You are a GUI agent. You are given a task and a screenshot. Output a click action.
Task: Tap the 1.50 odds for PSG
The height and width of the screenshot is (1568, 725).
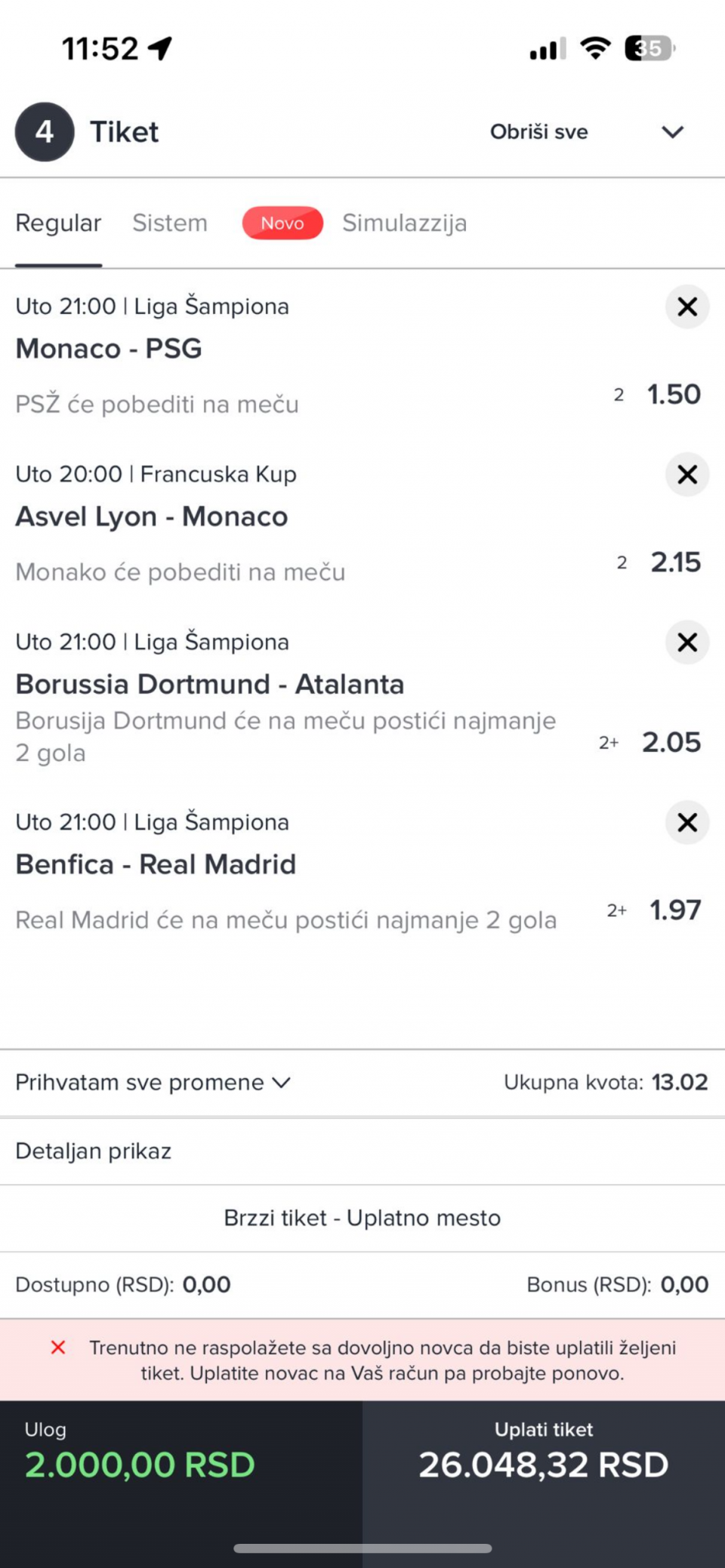[674, 395]
